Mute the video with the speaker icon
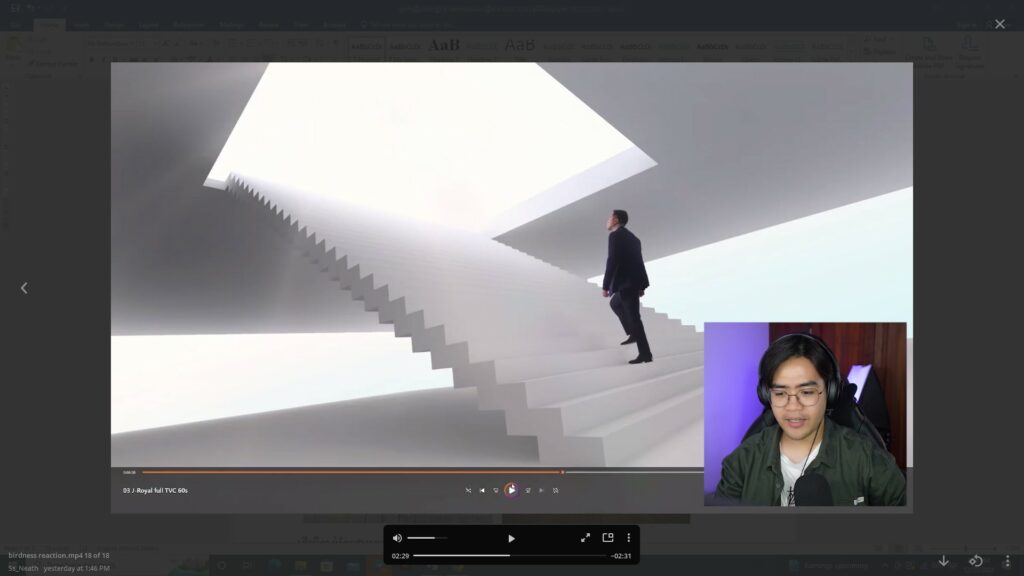This screenshot has height=576, width=1024. [x=397, y=538]
